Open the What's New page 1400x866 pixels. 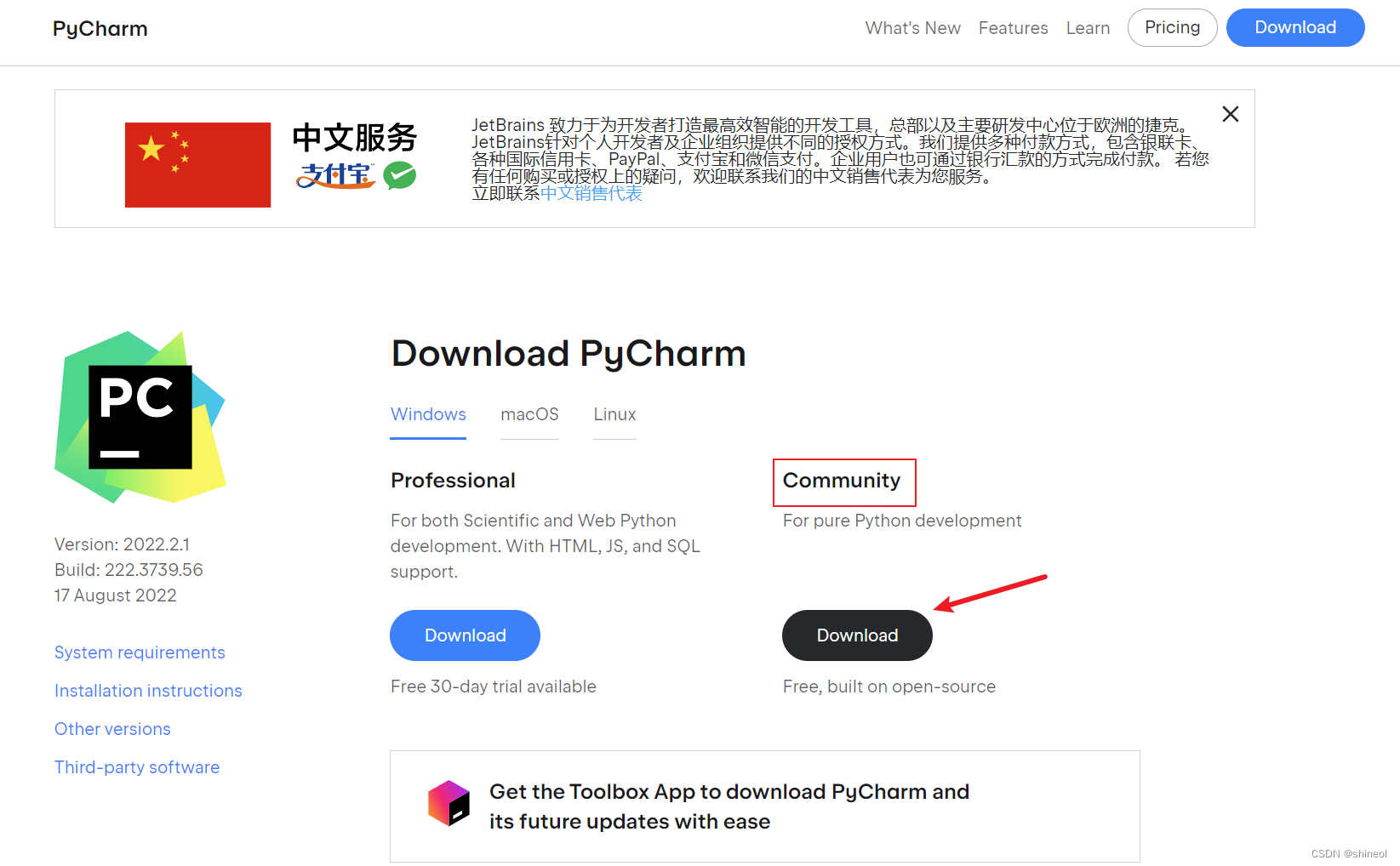(x=913, y=28)
